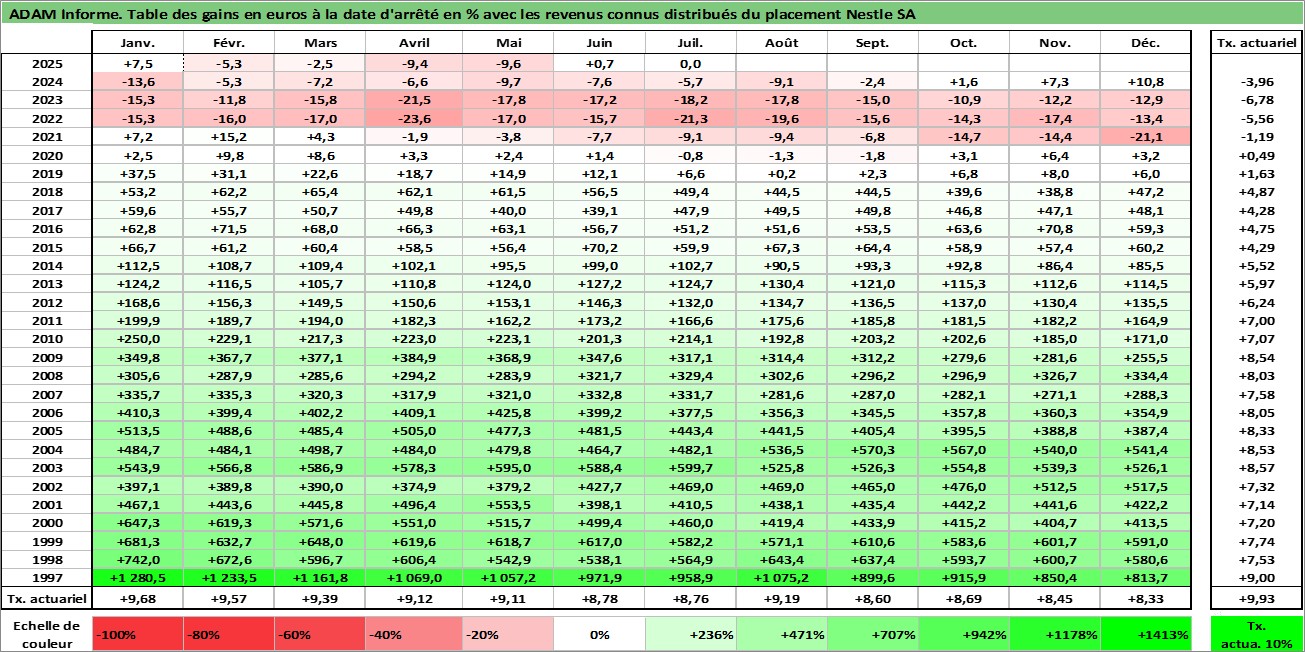Screen dimensions: 1305x652
Task: Click the '+8,57' actuarial rate for 2003
Action: coord(1257,467)
